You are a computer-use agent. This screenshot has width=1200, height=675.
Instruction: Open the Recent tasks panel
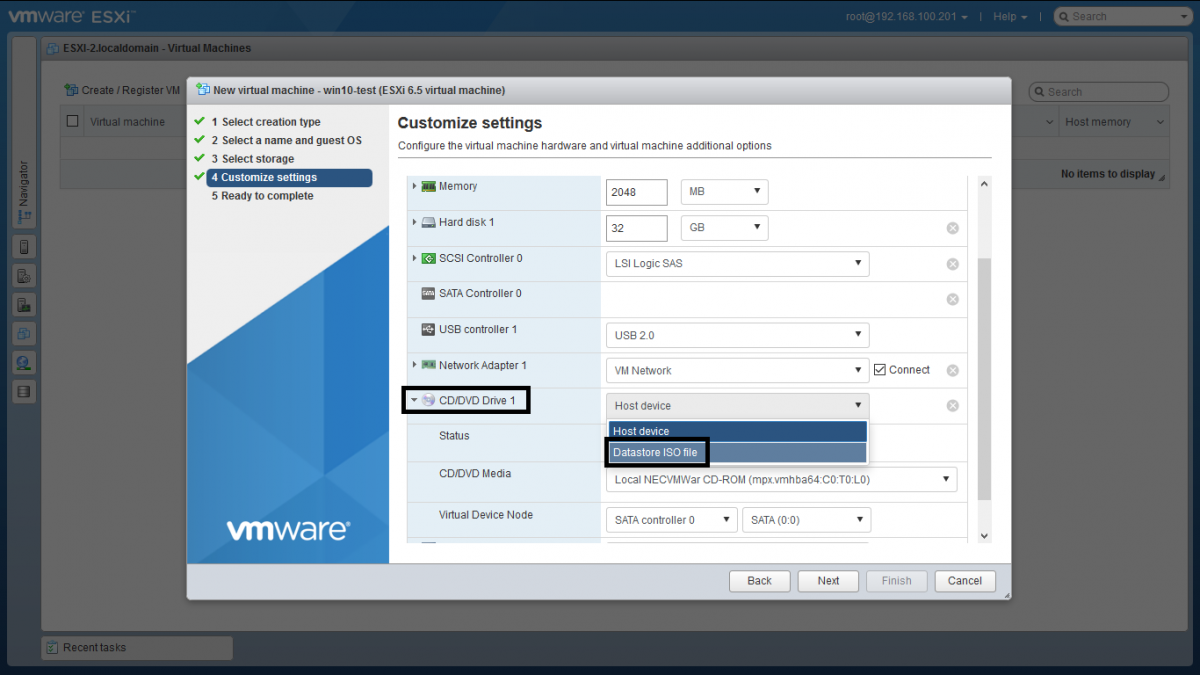[x=137, y=648]
